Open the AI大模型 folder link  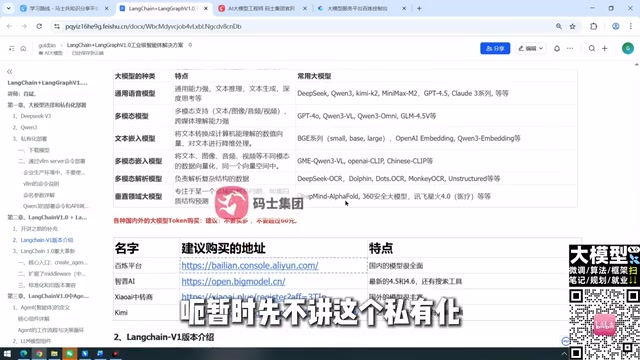[51, 53]
